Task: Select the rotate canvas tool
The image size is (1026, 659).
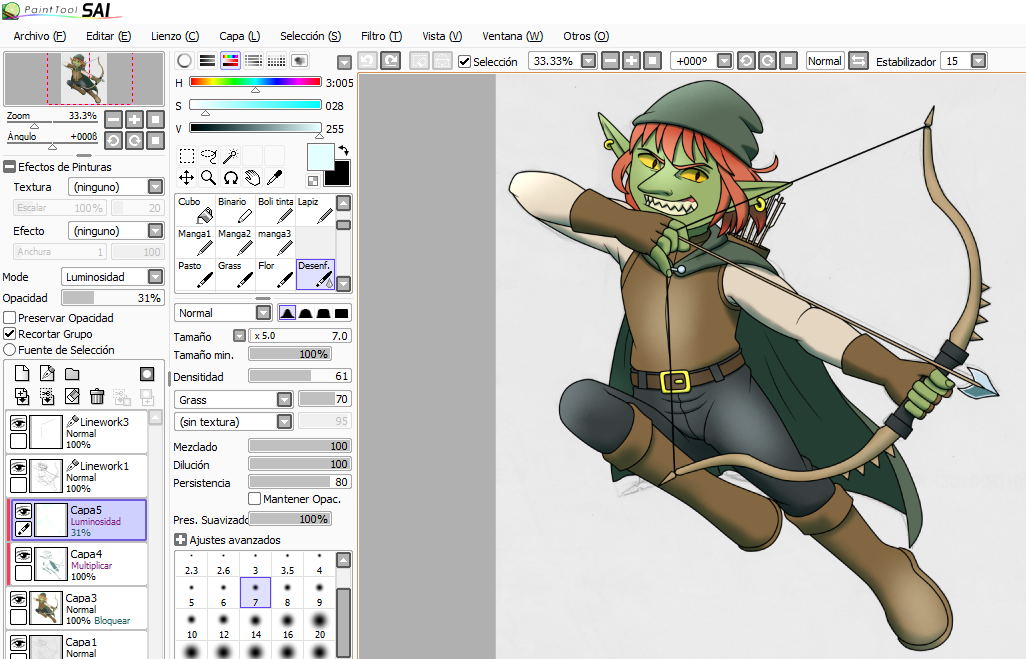Action: click(230, 177)
